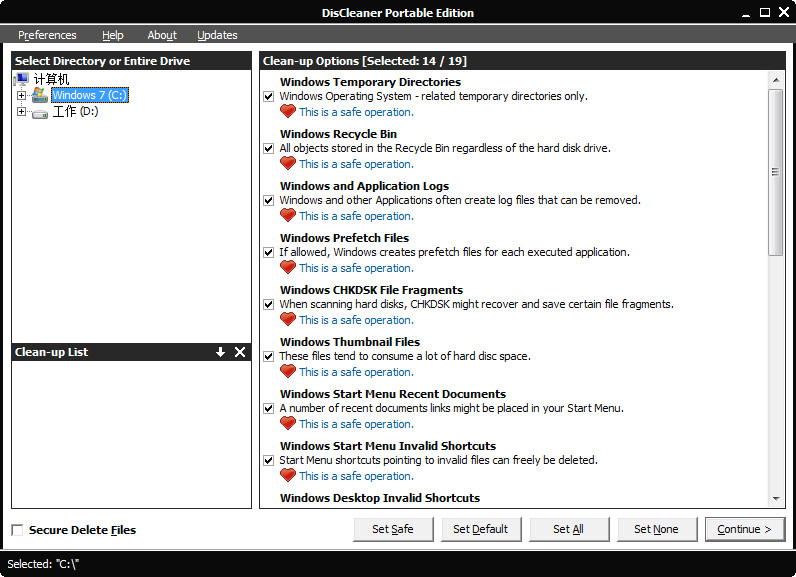The width and height of the screenshot is (796, 577).
Task: Minimize the DisCleaner window
Action: [746, 14]
